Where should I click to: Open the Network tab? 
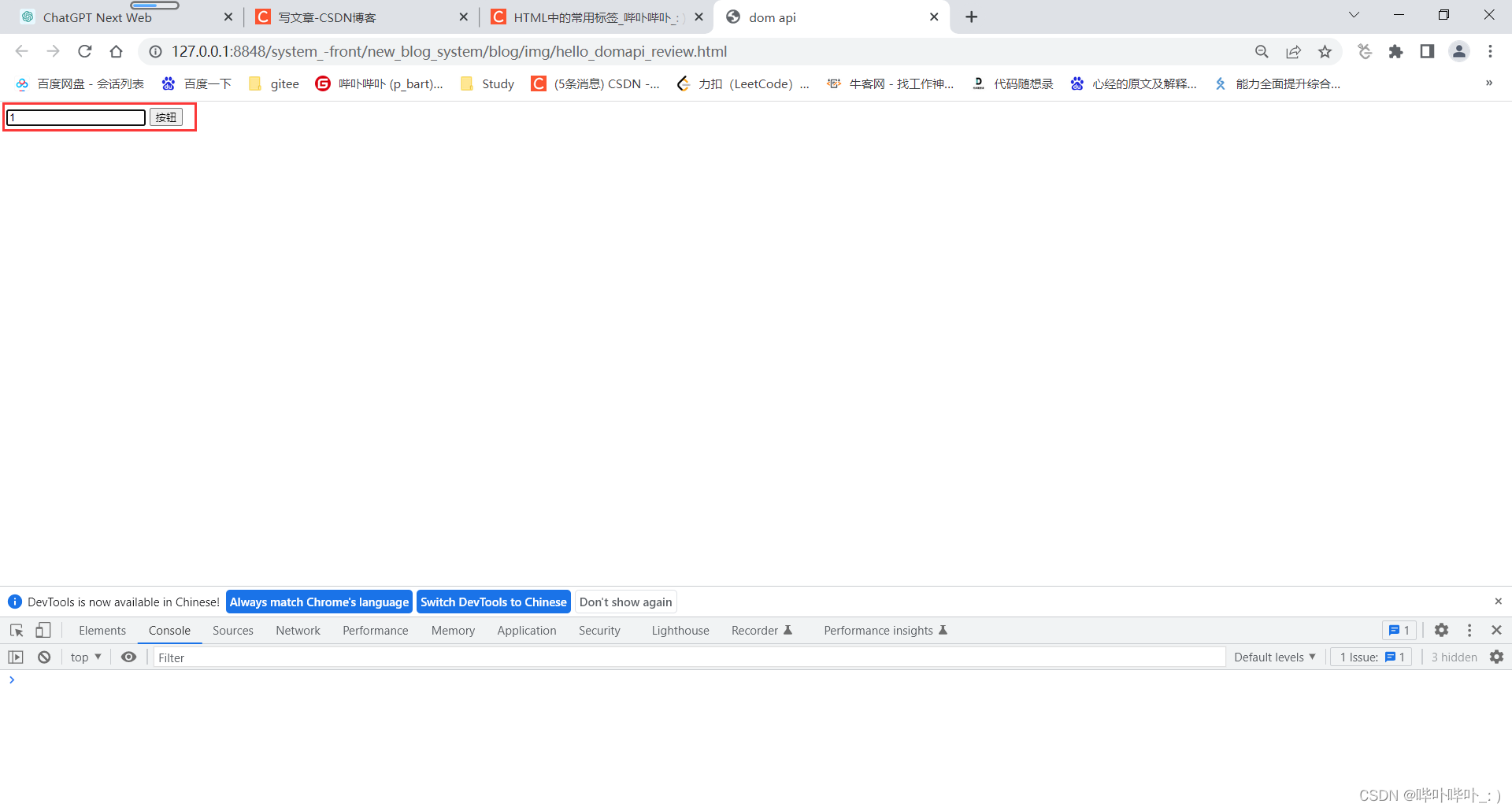tap(298, 630)
